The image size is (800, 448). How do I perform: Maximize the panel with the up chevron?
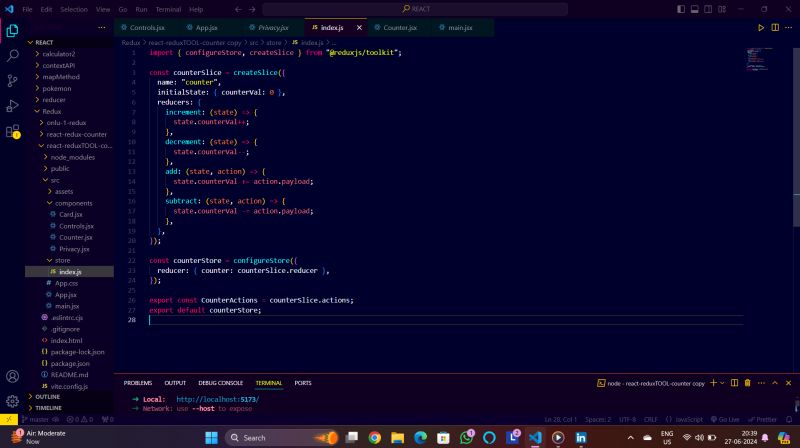click(x=774, y=383)
